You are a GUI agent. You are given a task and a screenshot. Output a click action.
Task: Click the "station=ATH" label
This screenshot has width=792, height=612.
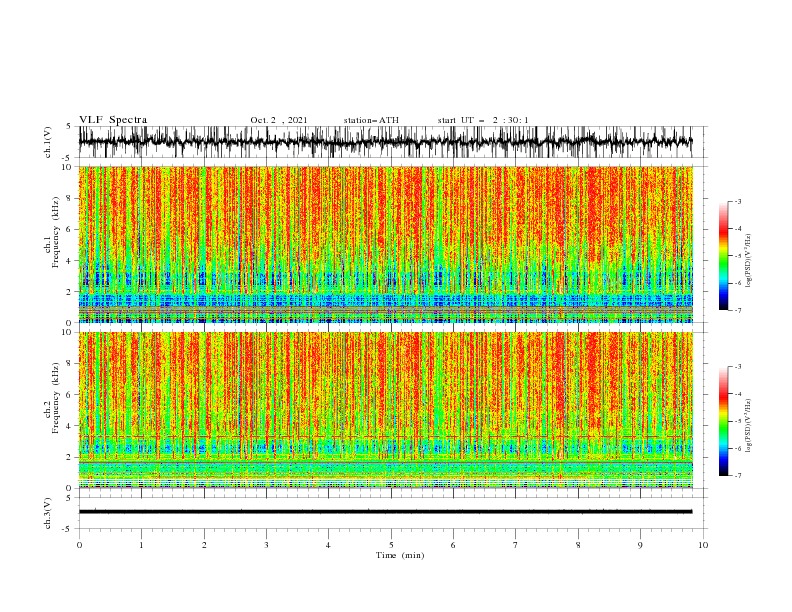point(371,120)
